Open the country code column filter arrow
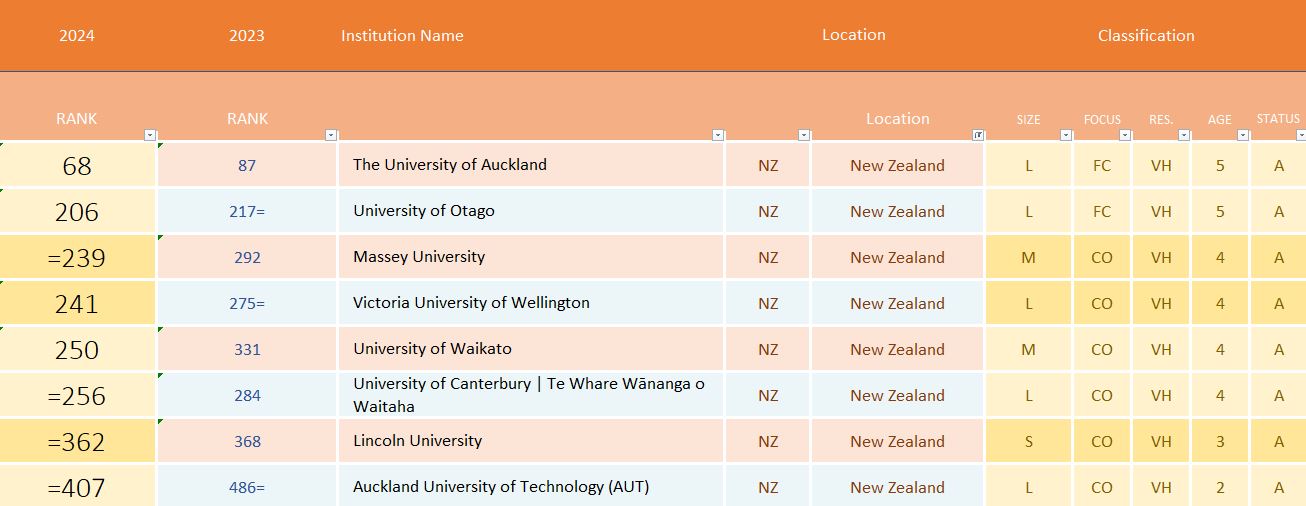The image size is (1306, 506). click(804, 135)
